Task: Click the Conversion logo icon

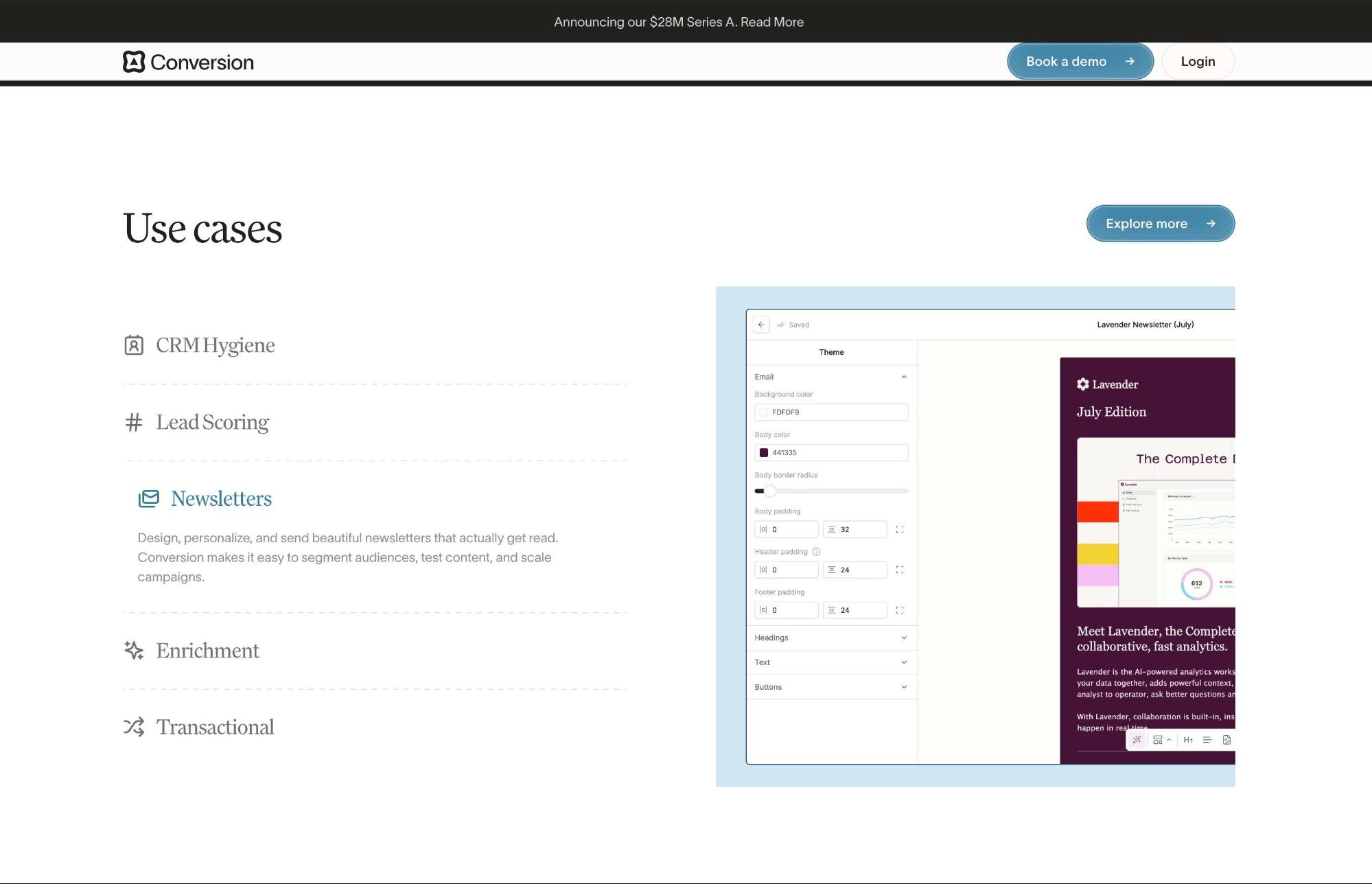Action: 134,62
